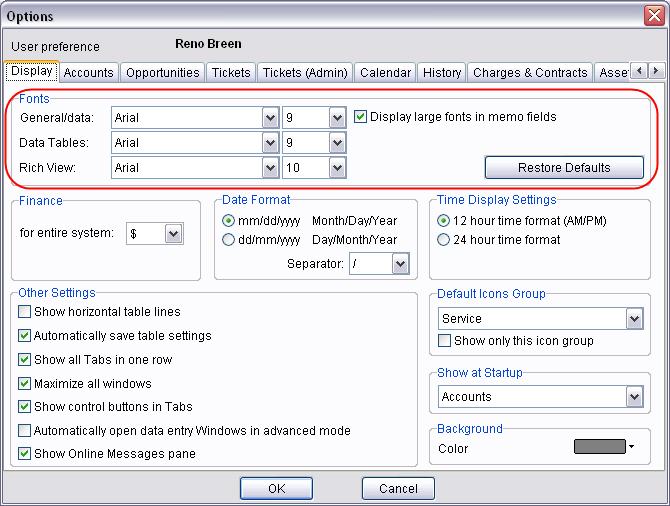Open the Background color picker swatch

(x=604, y=448)
